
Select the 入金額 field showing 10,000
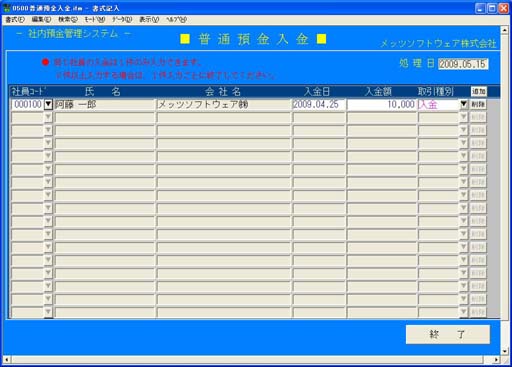382,104
